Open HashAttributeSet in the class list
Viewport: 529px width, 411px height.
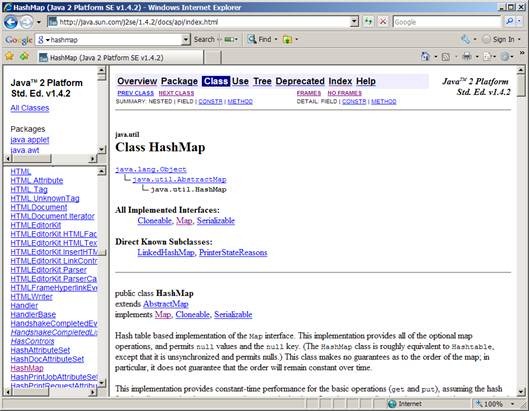(40, 350)
